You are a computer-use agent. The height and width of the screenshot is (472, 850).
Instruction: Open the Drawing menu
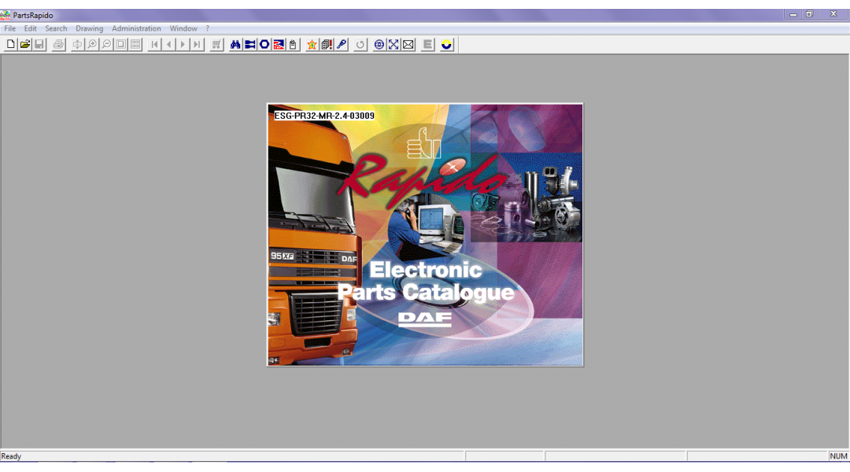pos(89,28)
